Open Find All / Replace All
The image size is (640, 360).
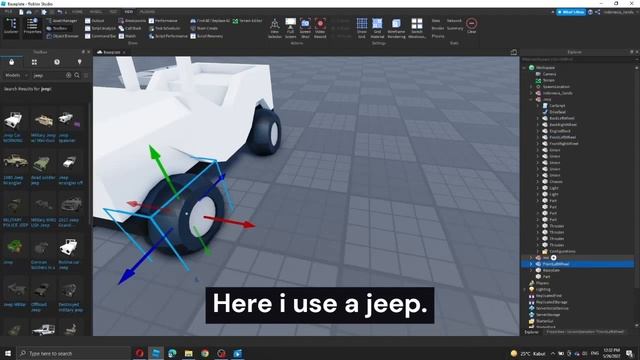[210, 20]
